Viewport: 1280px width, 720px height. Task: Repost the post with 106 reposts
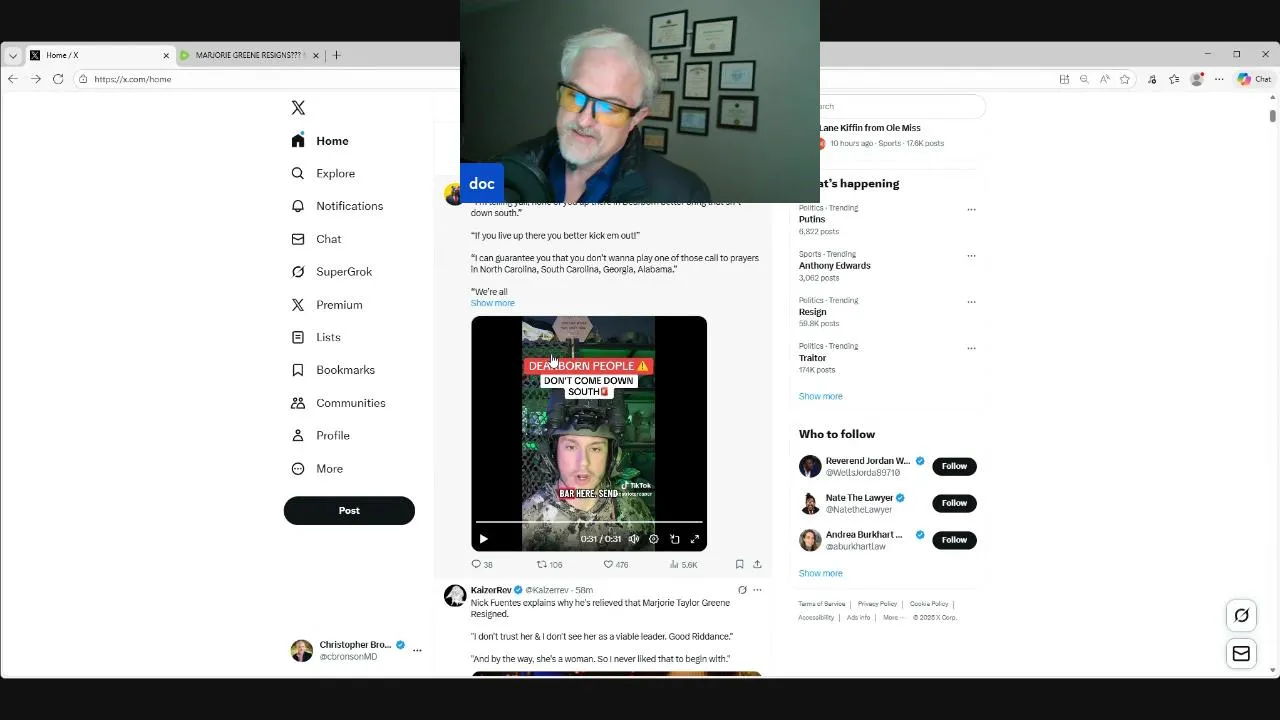tap(550, 564)
